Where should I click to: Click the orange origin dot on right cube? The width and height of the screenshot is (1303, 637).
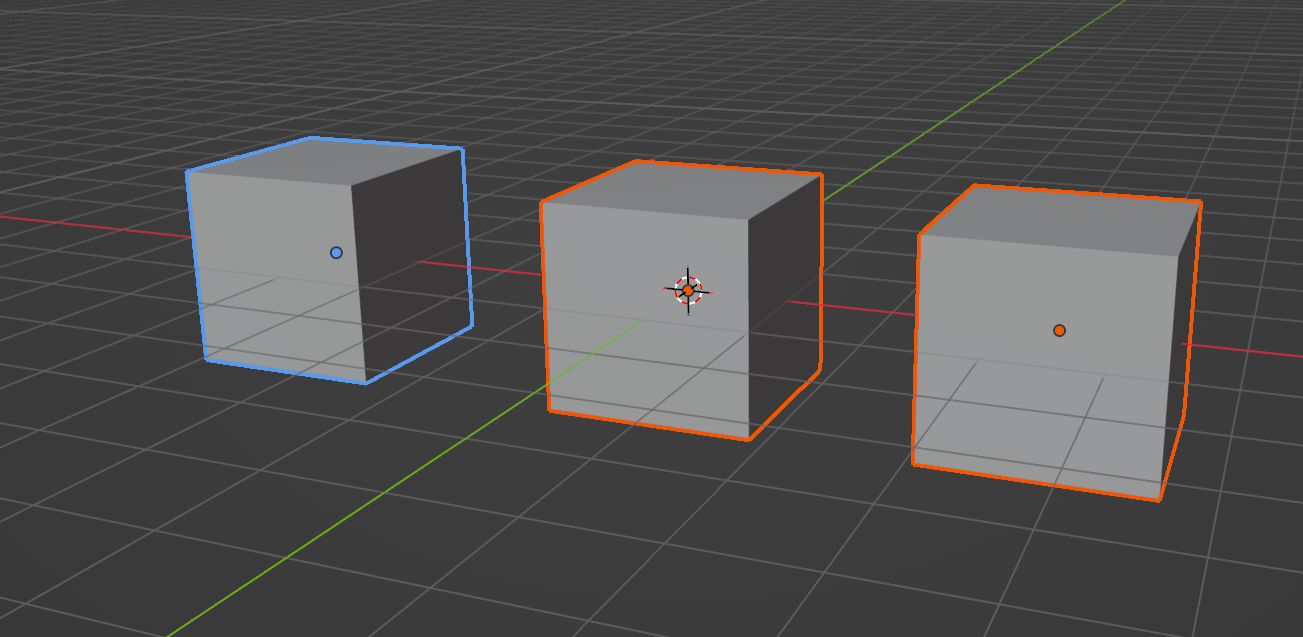coord(1059,331)
